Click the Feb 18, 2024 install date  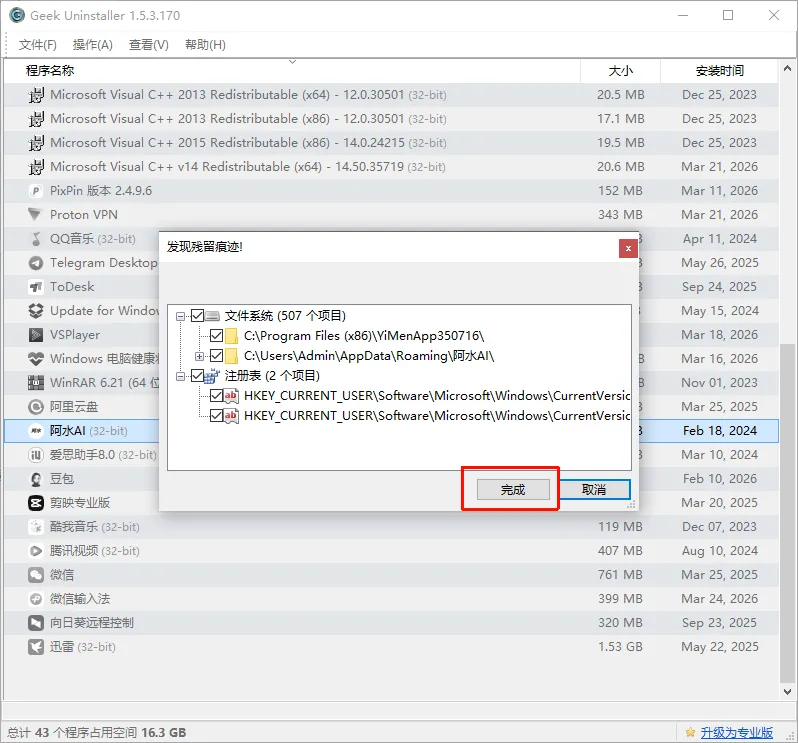pyautogui.click(x=720, y=431)
